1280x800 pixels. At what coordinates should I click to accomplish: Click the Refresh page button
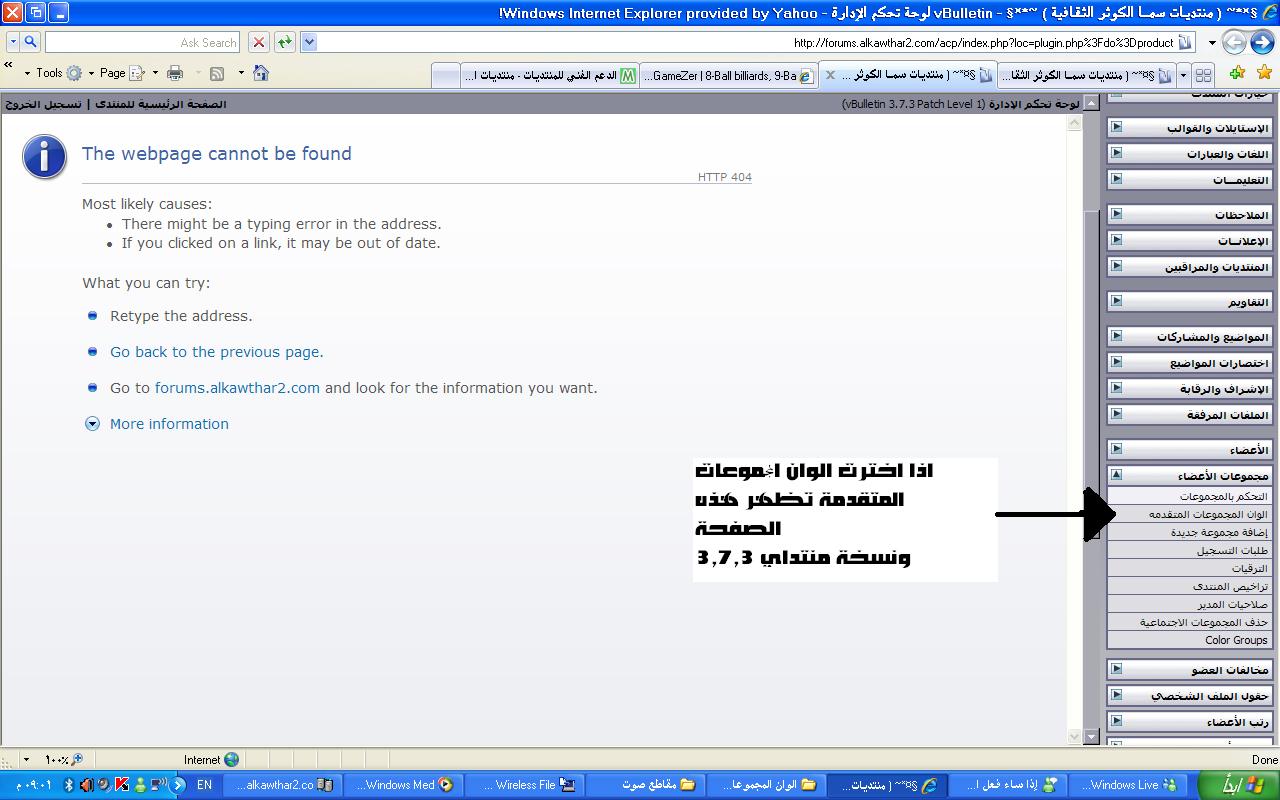[286, 42]
